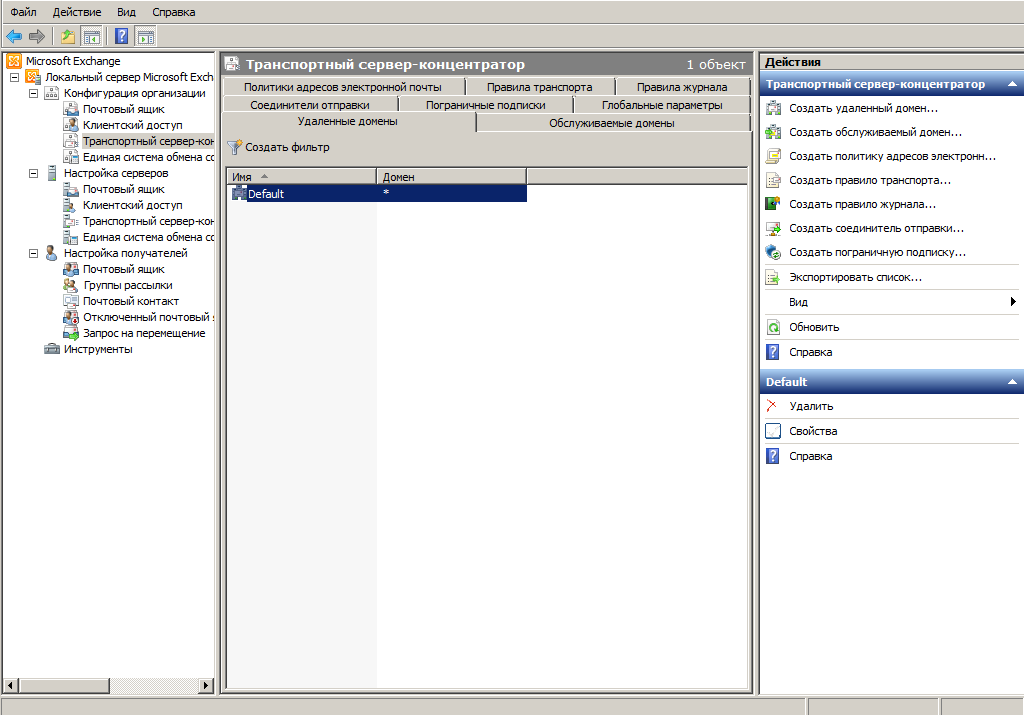Switch to the Правила транспорта tab
This screenshot has height=715, width=1024.
pos(539,87)
